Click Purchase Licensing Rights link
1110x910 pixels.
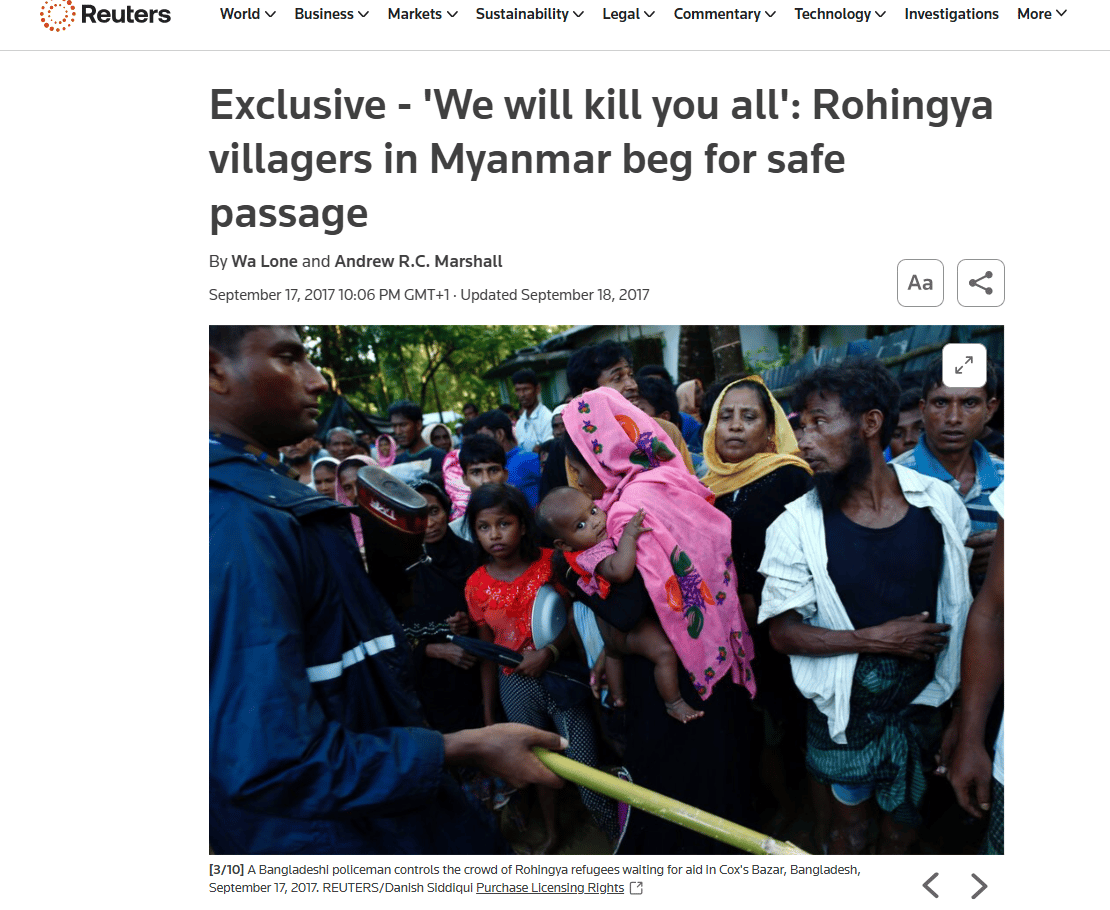[x=550, y=888]
